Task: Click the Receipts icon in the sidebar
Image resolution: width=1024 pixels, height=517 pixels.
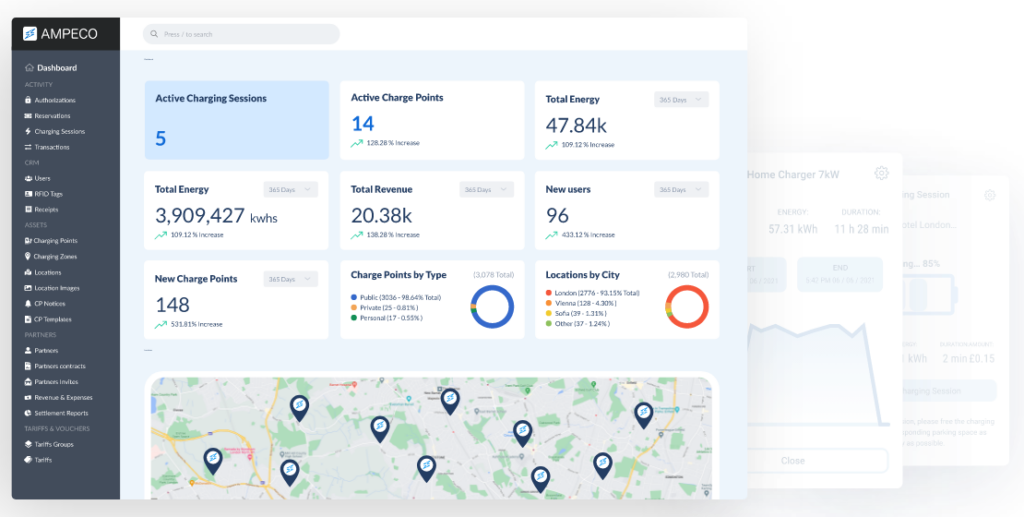Action: tap(28, 210)
